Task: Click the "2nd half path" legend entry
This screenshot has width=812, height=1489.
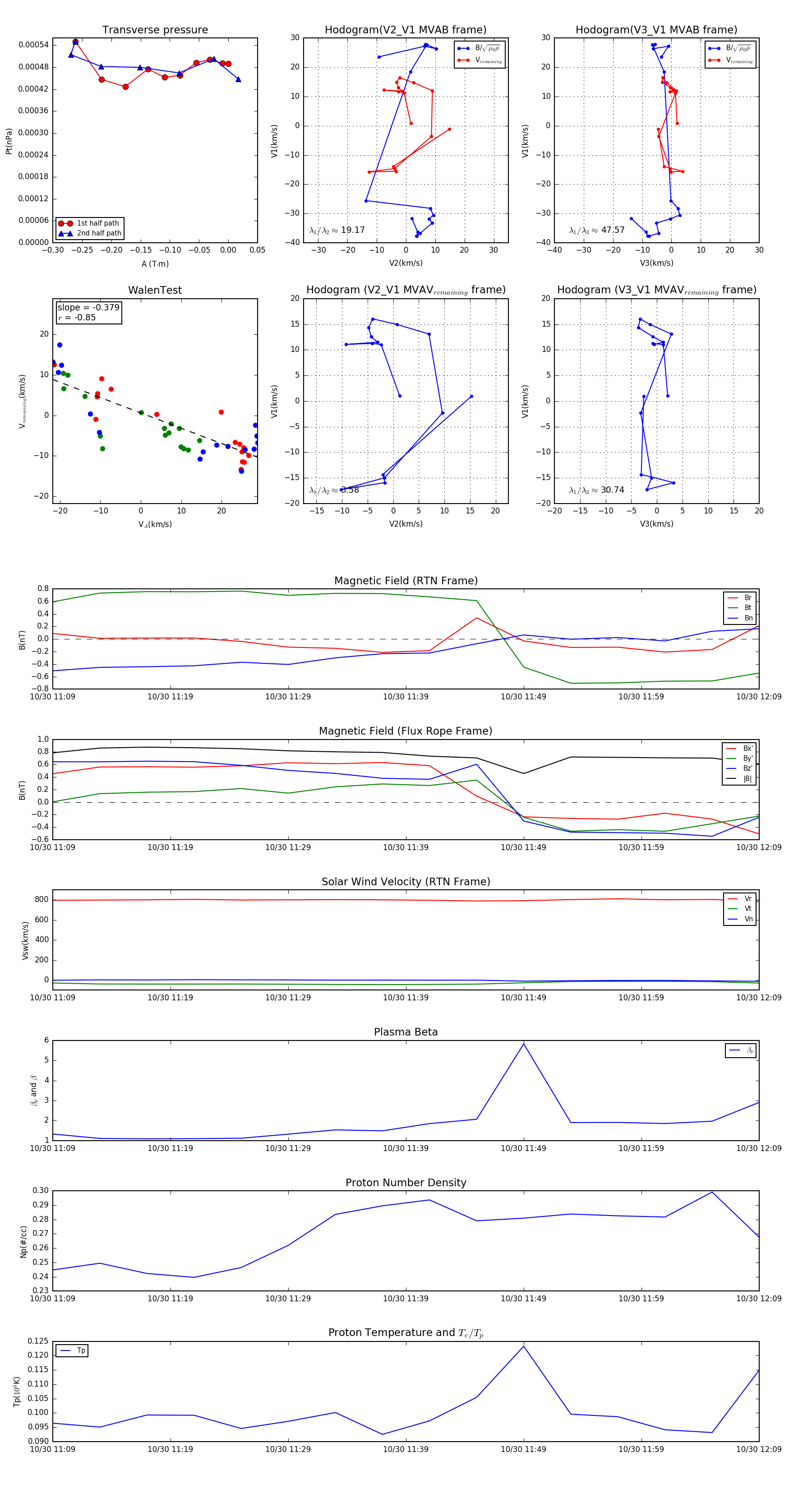Action: point(90,234)
